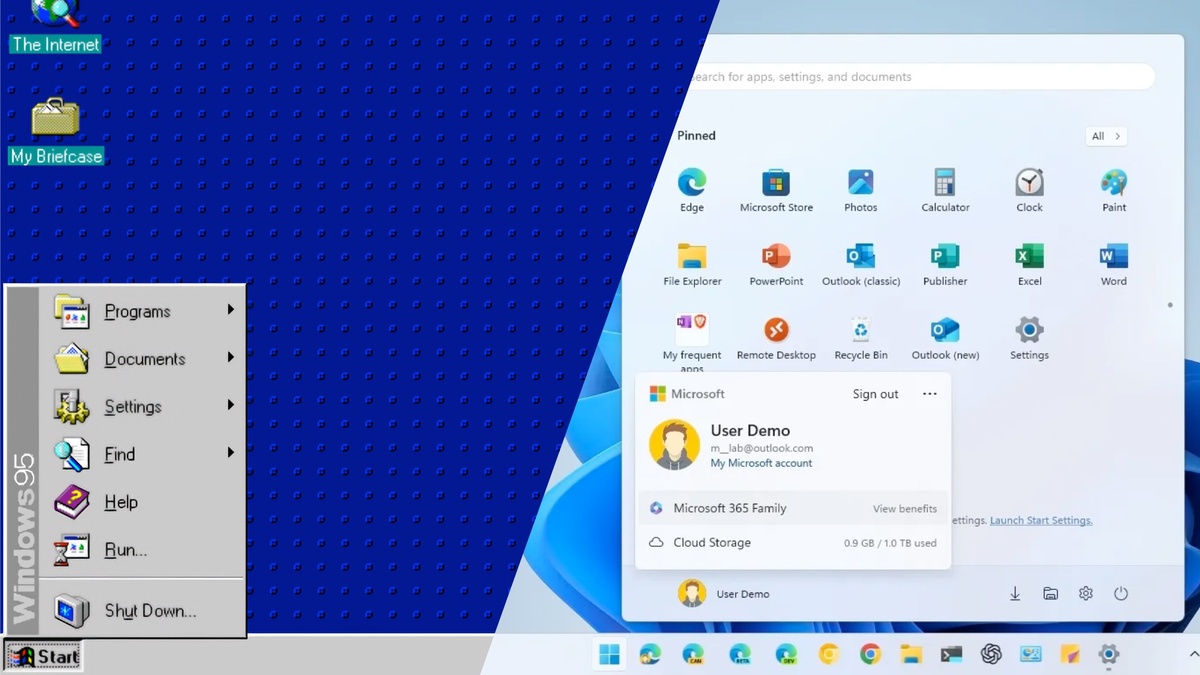Expand Programs submenu in Windows 95 menu
The height and width of the screenshot is (675, 1200).
point(142,311)
